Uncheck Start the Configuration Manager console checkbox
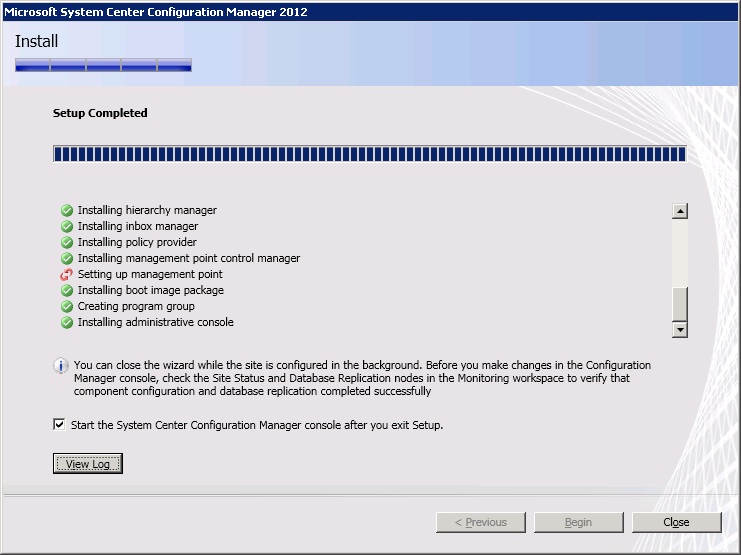This screenshot has height=555, width=741. [x=59, y=424]
